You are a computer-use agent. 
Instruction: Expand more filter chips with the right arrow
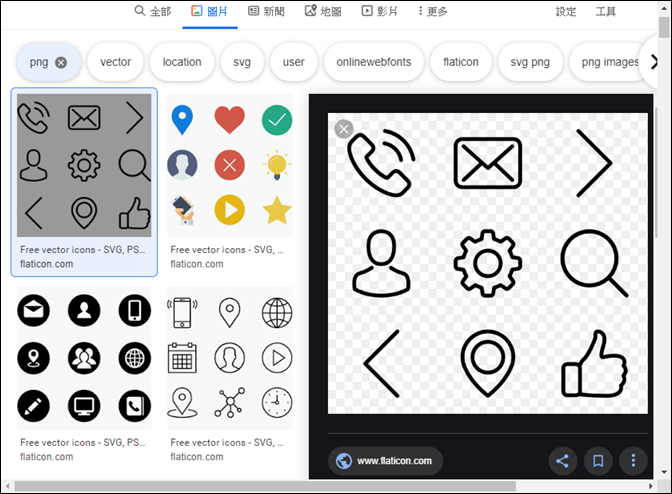coord(654,62)
